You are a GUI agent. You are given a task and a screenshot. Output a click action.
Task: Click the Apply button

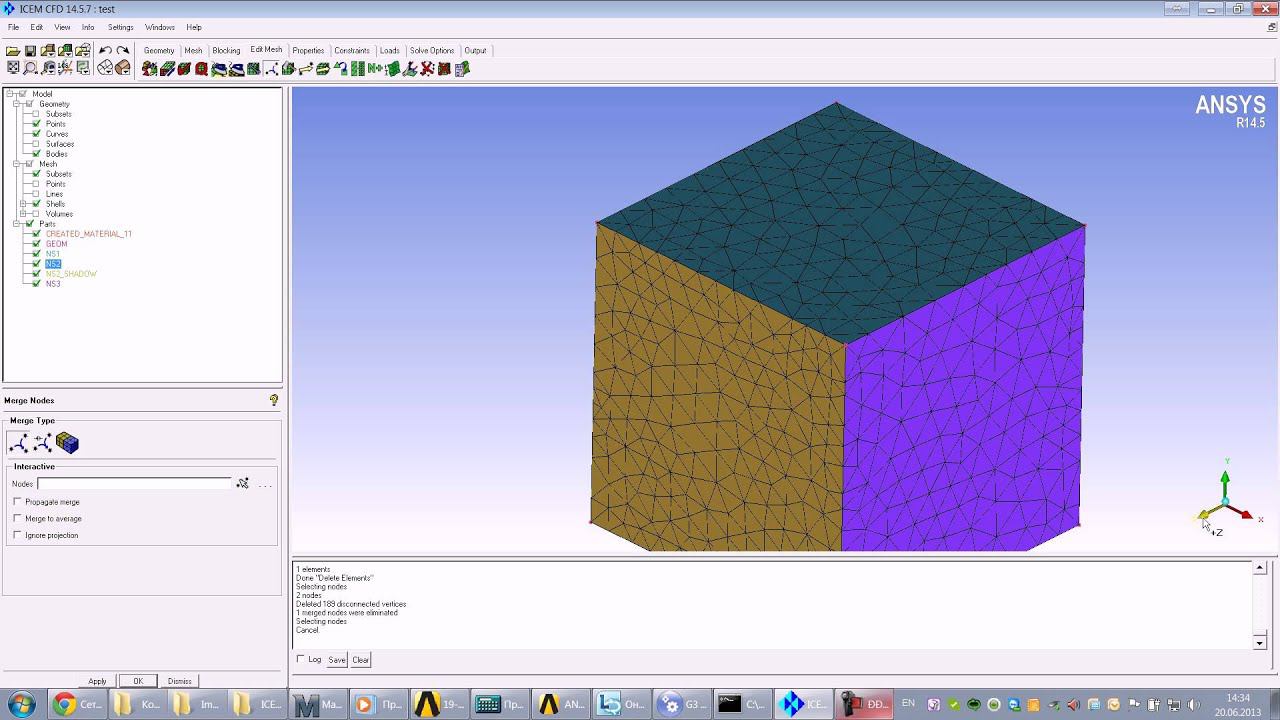[97, 681]
